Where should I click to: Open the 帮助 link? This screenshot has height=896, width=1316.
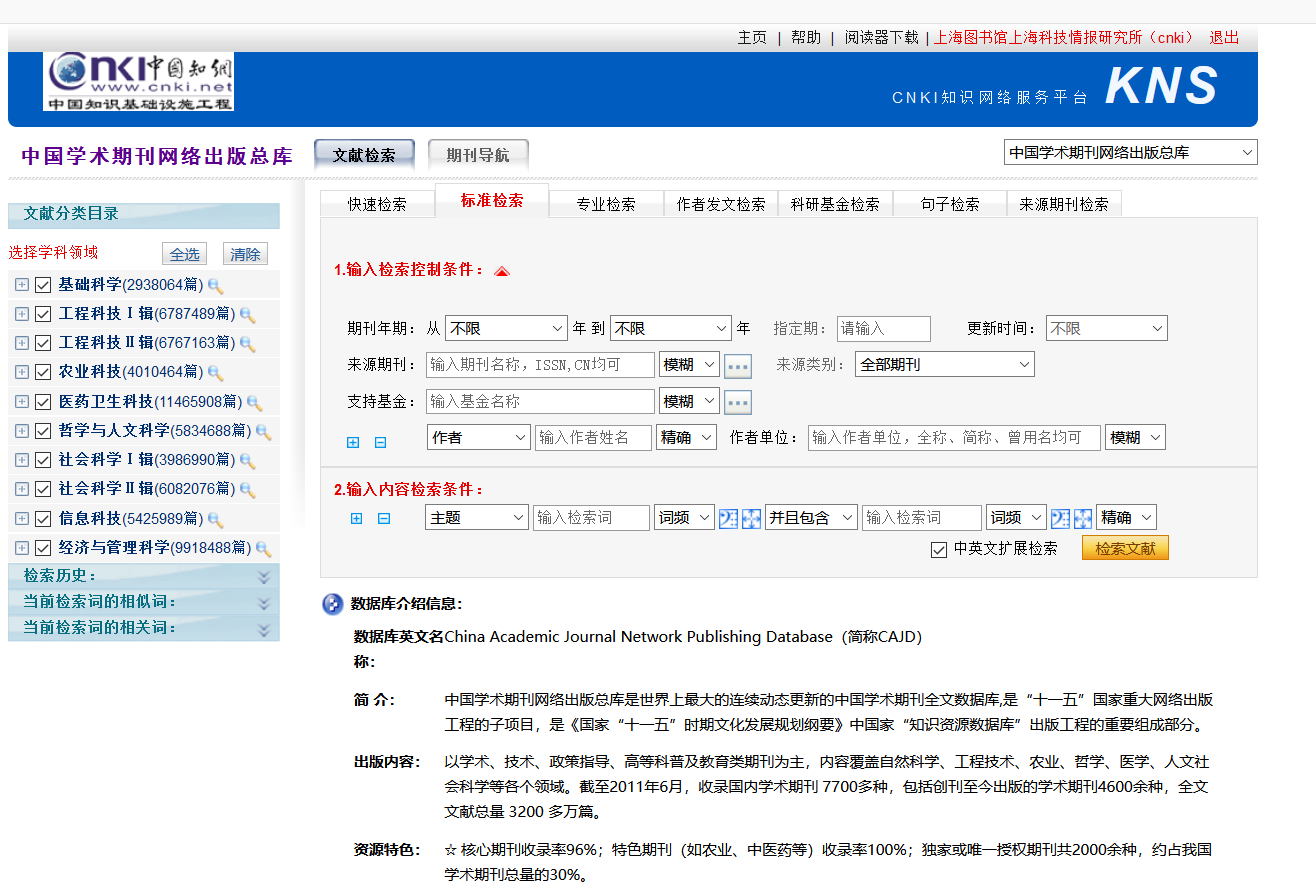click(x=806, y=38)
